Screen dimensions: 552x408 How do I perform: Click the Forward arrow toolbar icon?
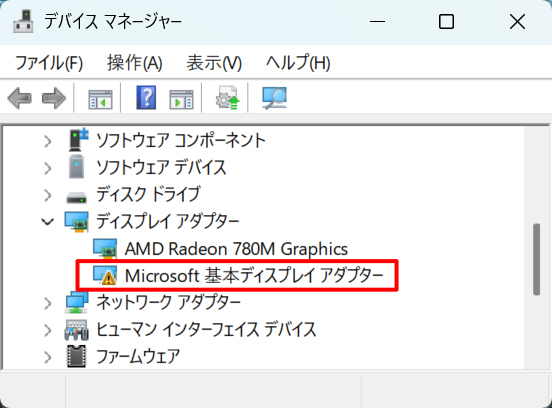coord(54,98)
